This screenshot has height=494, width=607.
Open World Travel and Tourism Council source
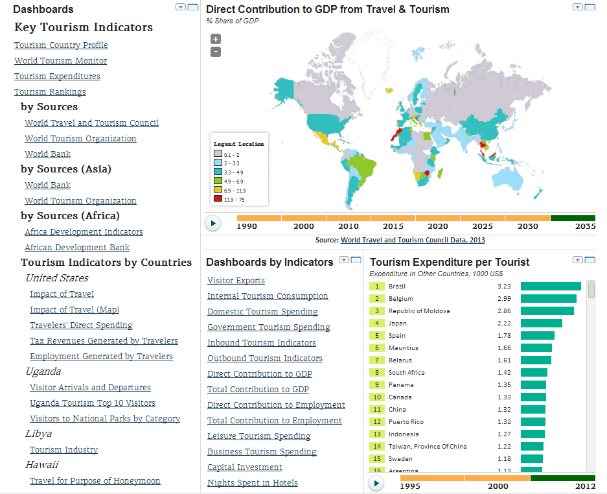pos(91,123)
